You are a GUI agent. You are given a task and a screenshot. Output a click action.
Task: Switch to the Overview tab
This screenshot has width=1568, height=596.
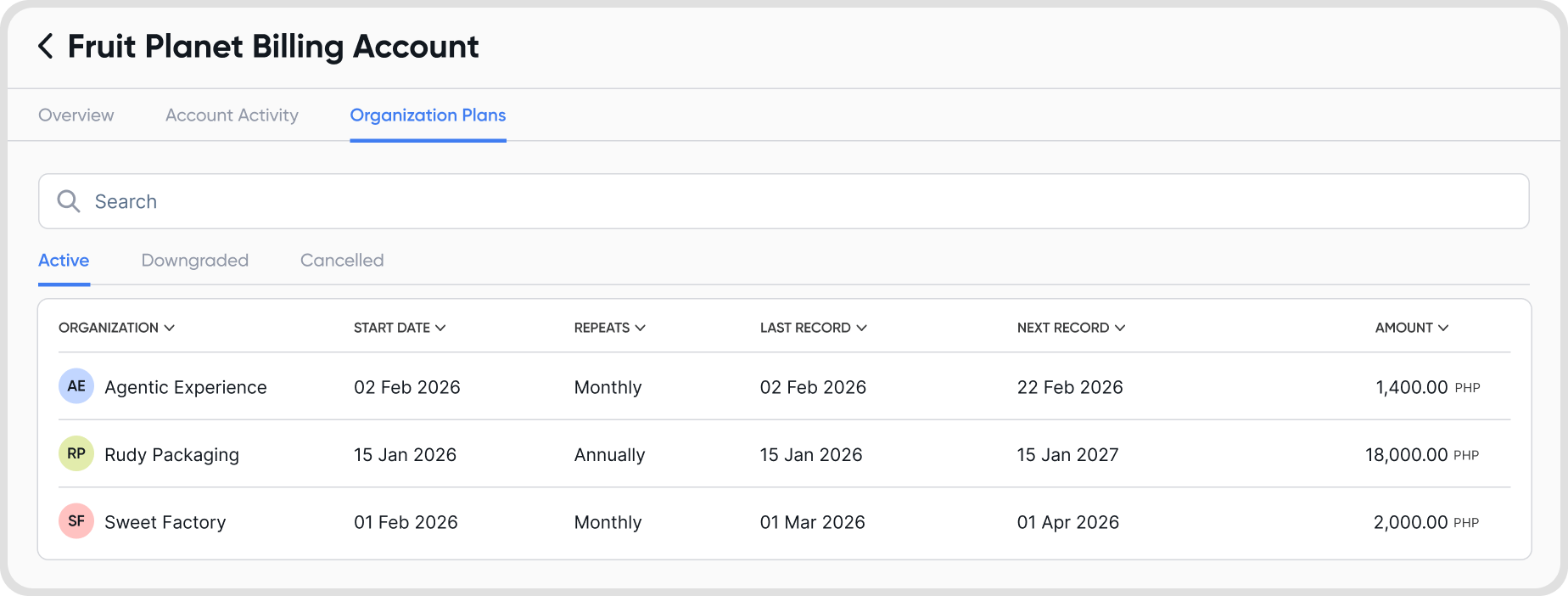76,115
